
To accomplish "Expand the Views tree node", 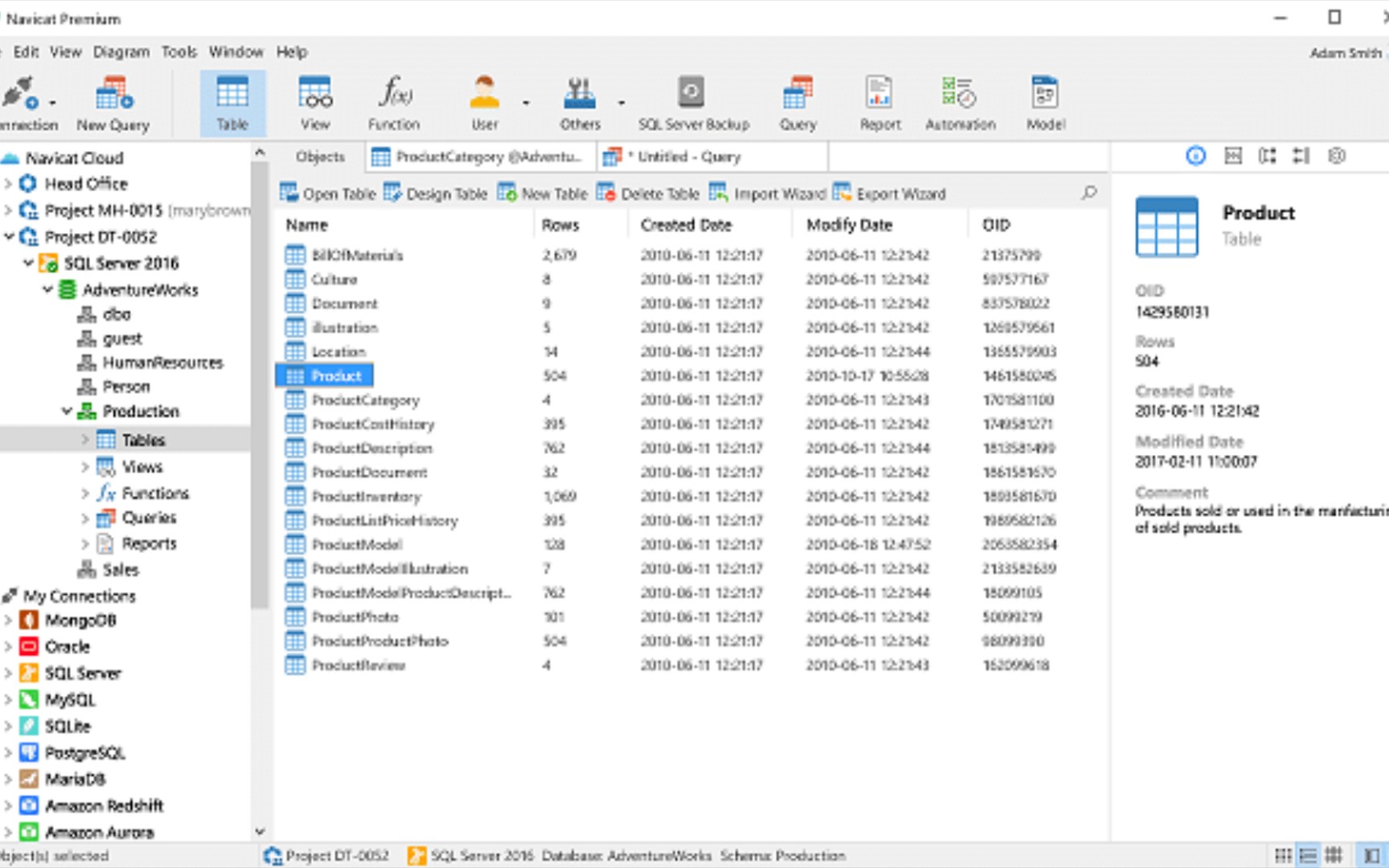I will pyautogui.click(x=85, y=467).
